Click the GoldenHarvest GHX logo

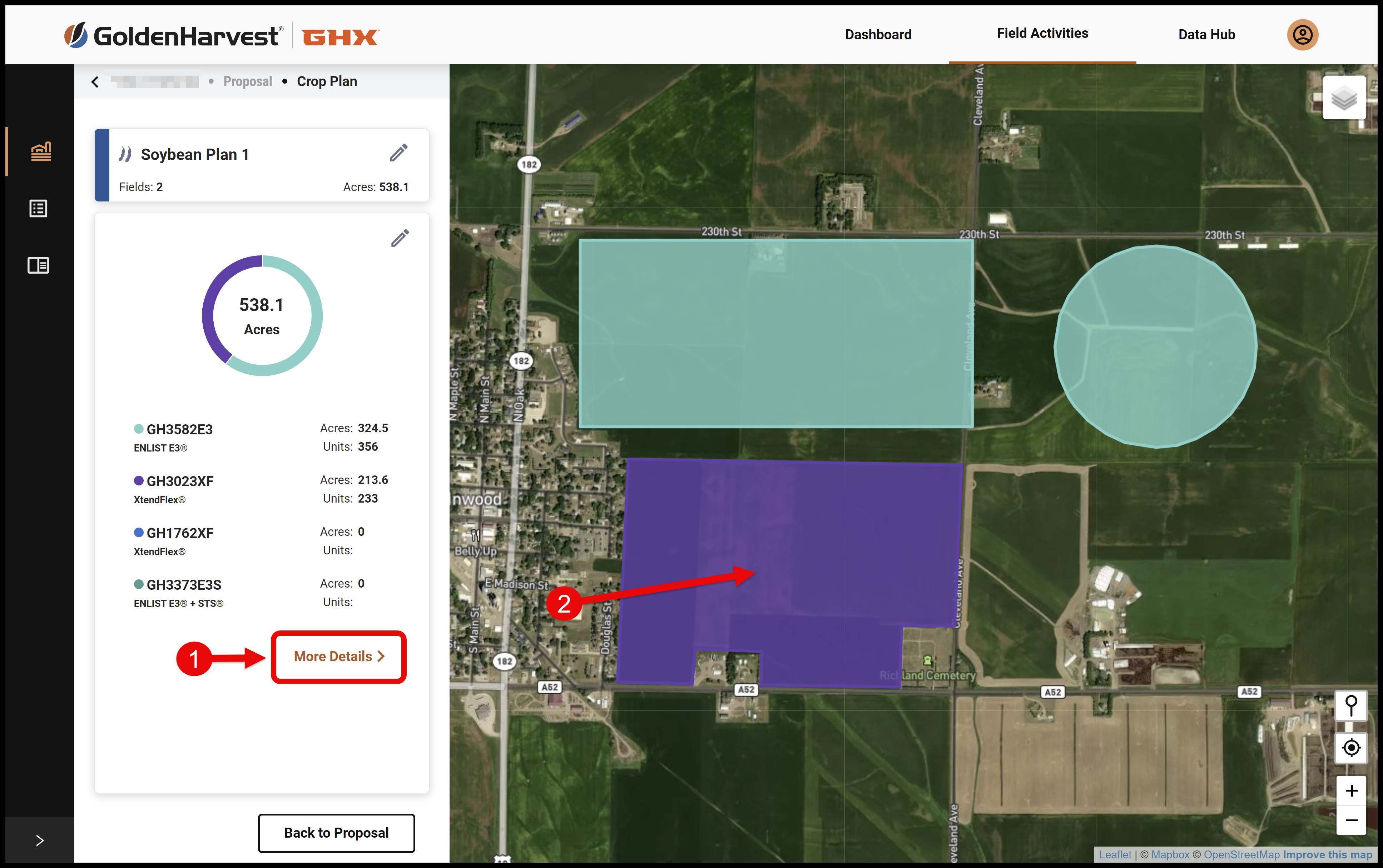pyautogui.click(x=221, y=36)
